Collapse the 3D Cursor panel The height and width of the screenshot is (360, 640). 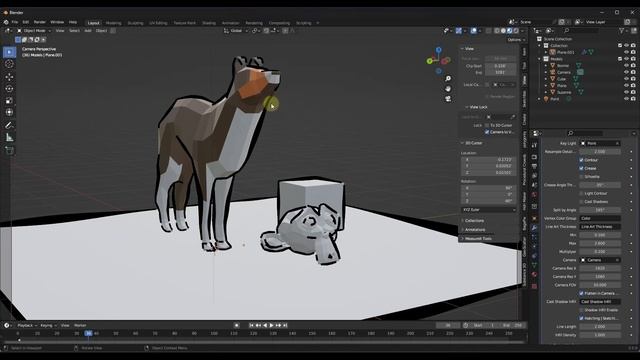[x=472, y=143]
